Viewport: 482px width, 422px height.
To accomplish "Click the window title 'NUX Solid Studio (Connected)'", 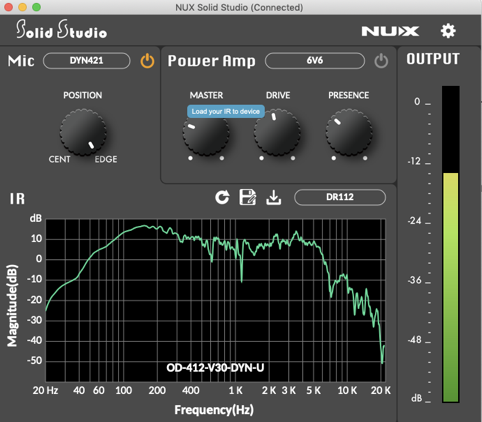I will [239, 7].
